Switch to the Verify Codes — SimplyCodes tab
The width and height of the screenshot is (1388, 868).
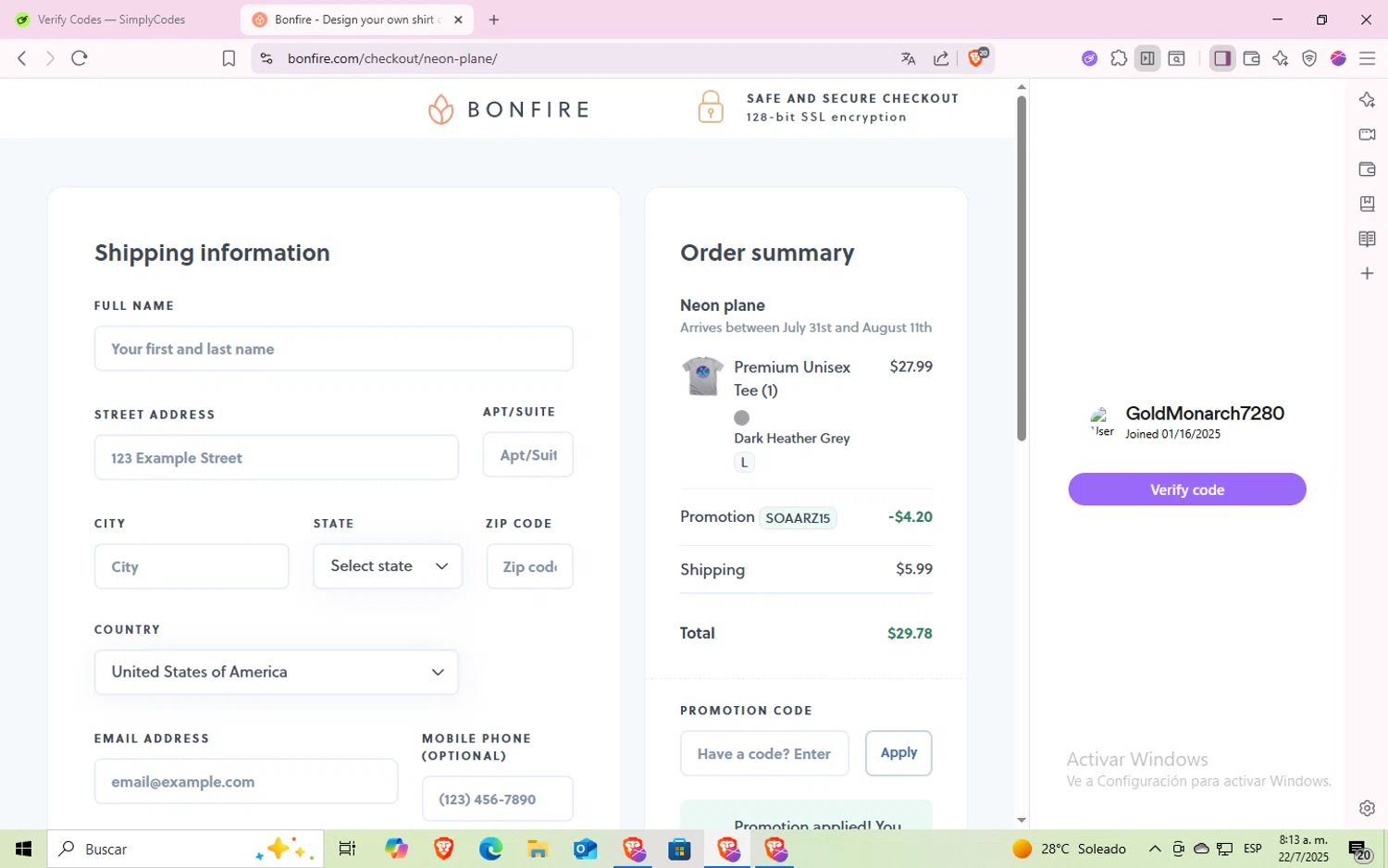(x=111, y=19)
